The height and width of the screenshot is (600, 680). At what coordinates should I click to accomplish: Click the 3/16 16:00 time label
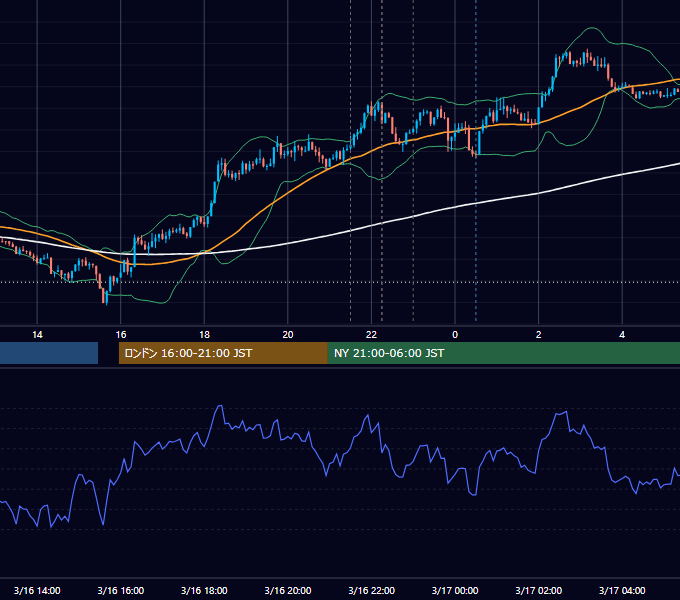coord(121,590)
